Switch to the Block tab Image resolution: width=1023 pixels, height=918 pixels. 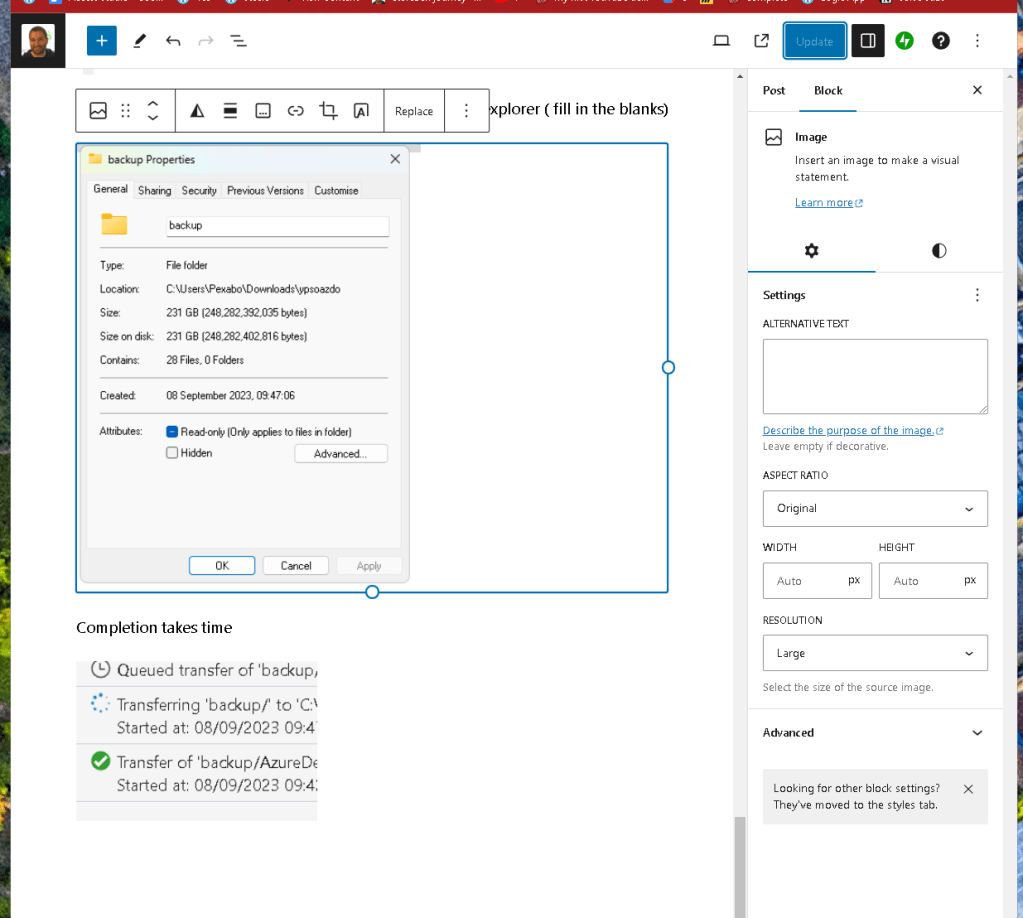point(828,91)
